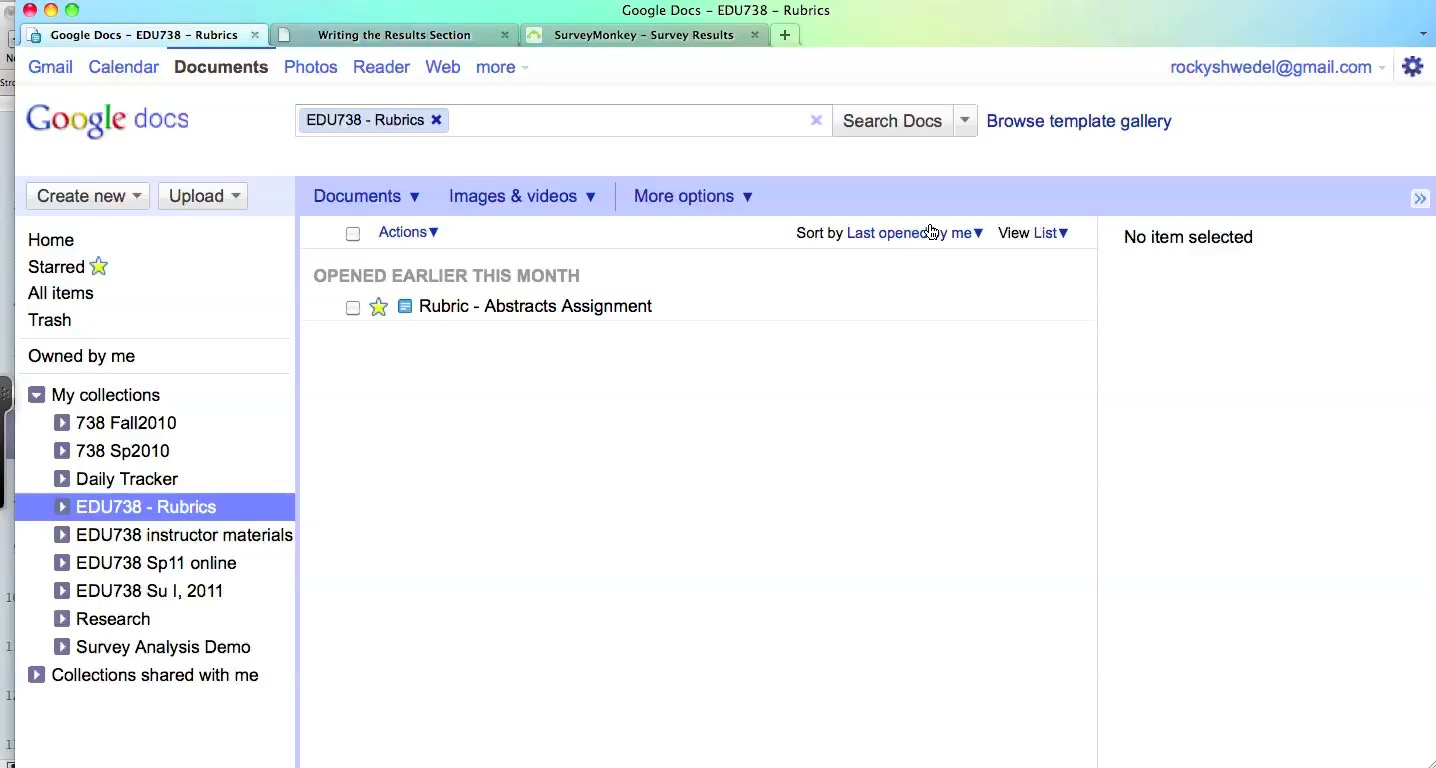1436x768 pixels.
Task: Select the 738 Fall2010 collection
Action: 126,423
